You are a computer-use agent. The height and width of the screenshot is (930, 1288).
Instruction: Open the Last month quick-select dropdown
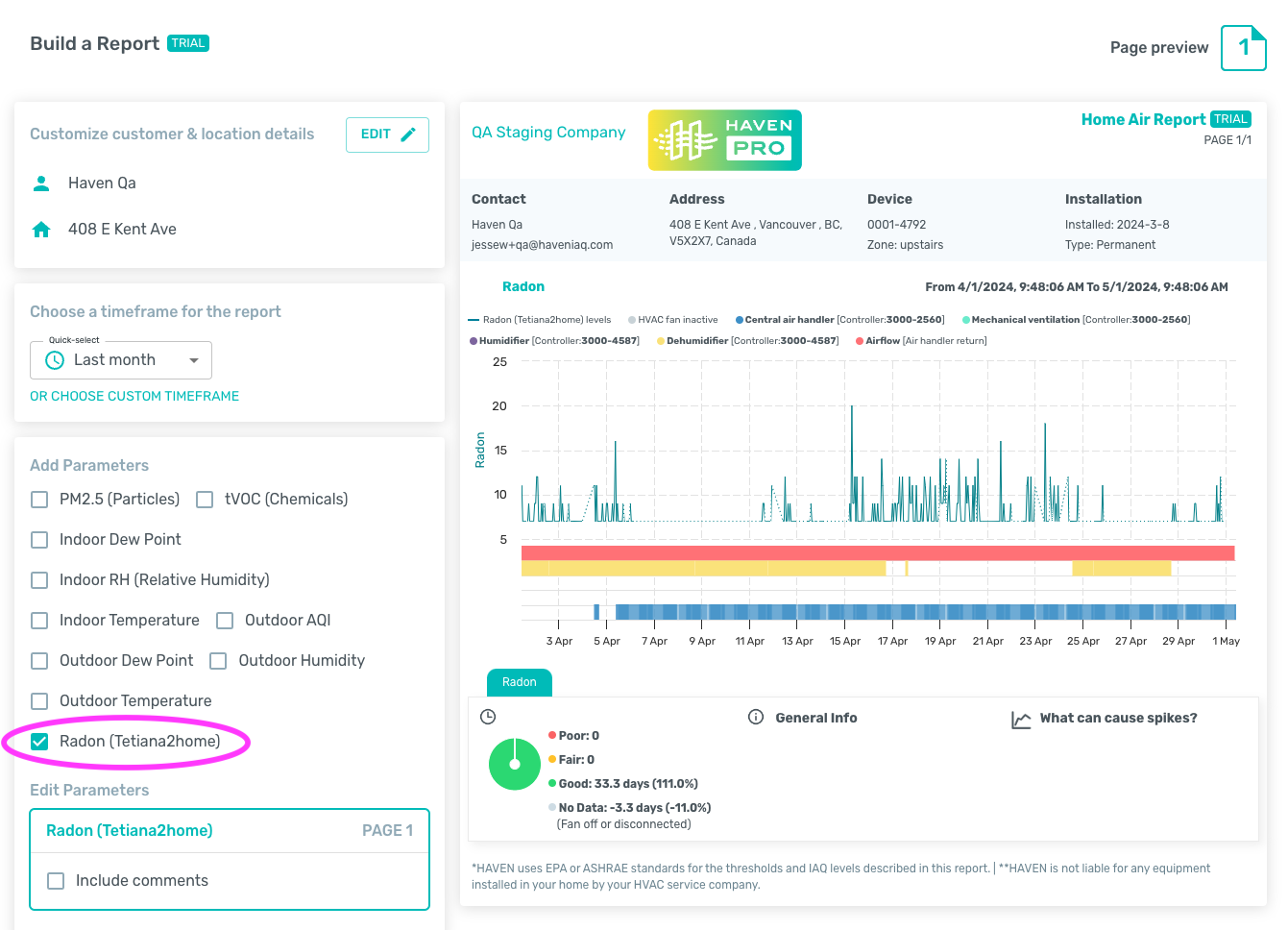[x=121, y=359]
